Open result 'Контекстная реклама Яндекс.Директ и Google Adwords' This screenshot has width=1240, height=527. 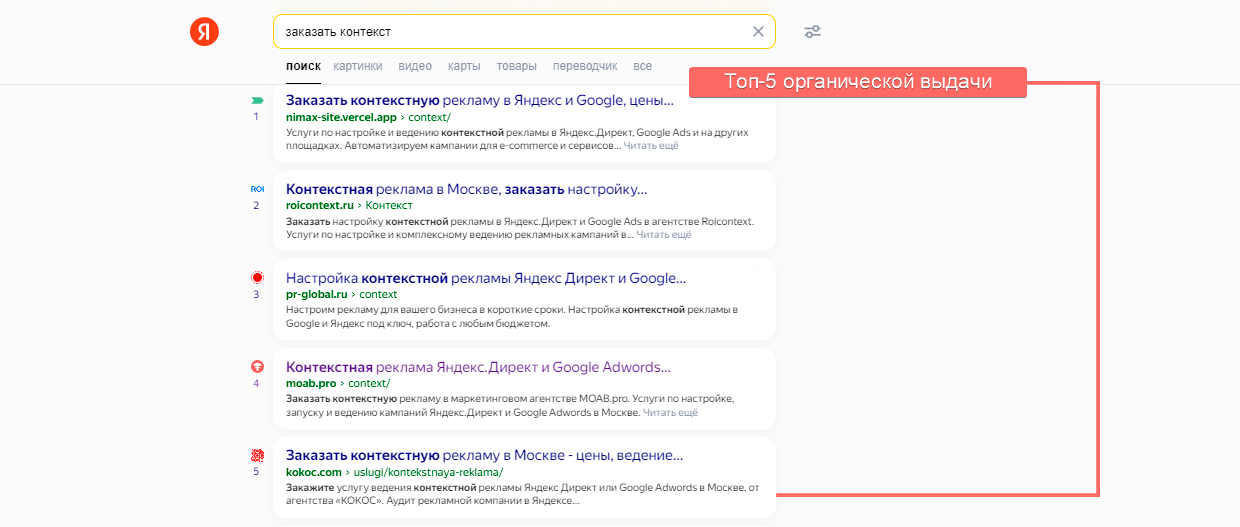pos(478,367)
